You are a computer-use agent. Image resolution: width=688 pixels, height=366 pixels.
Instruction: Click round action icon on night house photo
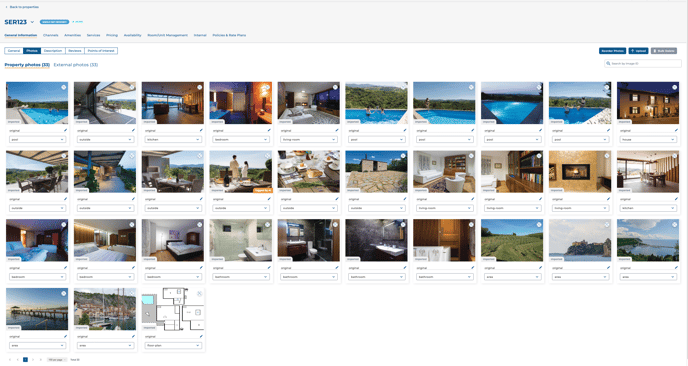pyautogui.click(x=674, y=87)
